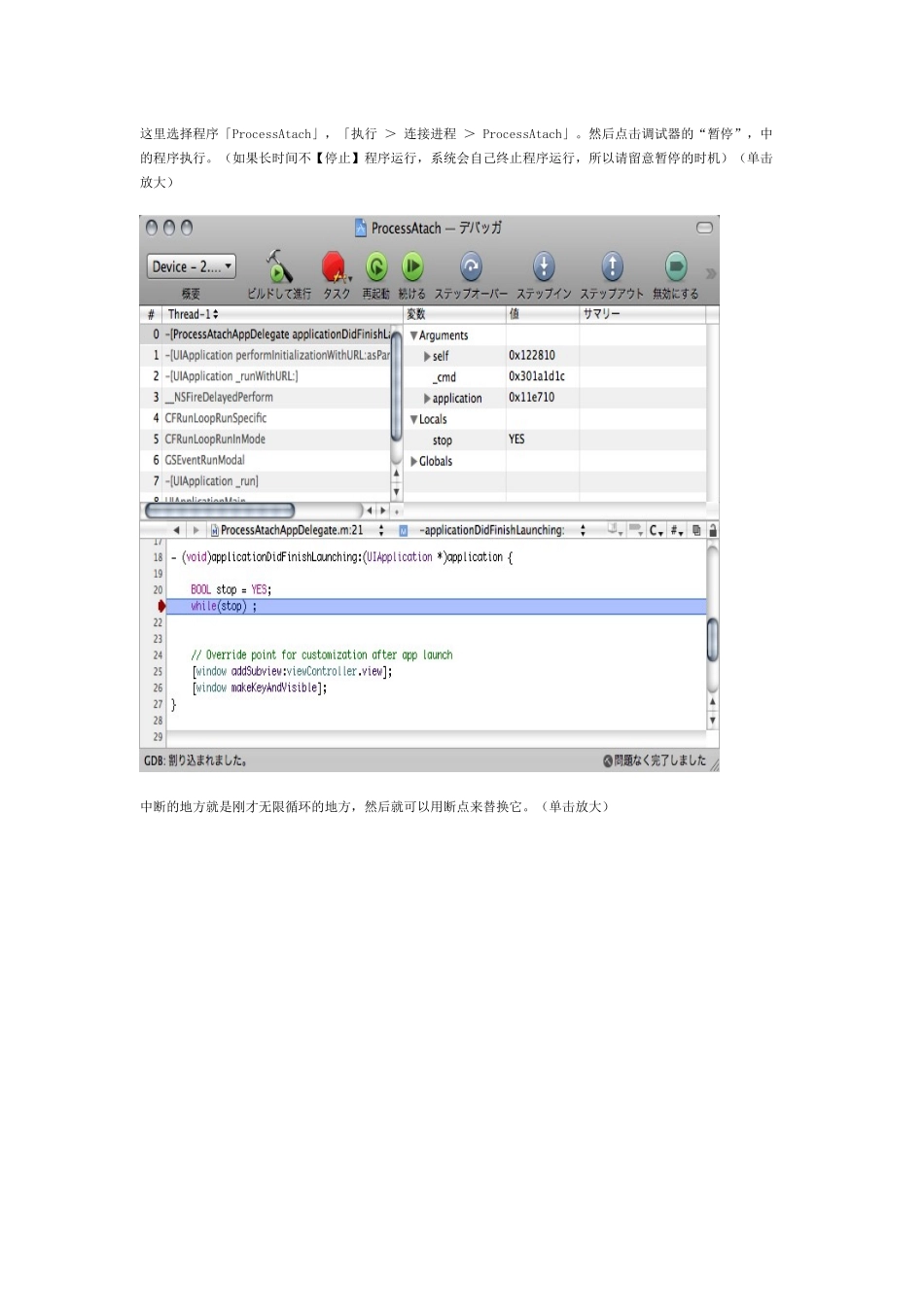Click the ProcessAtach document icon in title
Viewport: 924px width, 1307px height.
click(360, 228)
